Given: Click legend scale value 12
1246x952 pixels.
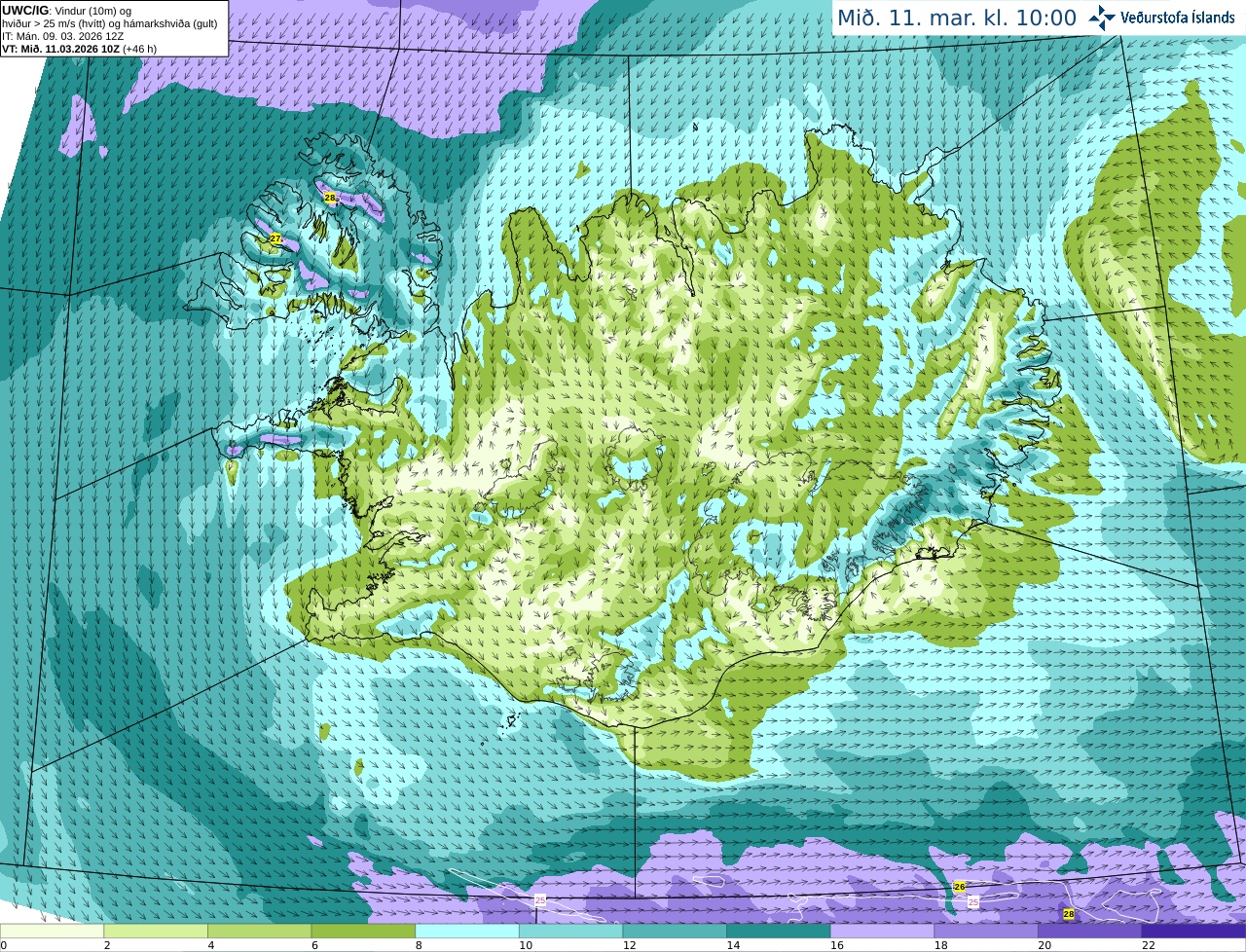Looking at the screenshot, I should pos(630,945).
